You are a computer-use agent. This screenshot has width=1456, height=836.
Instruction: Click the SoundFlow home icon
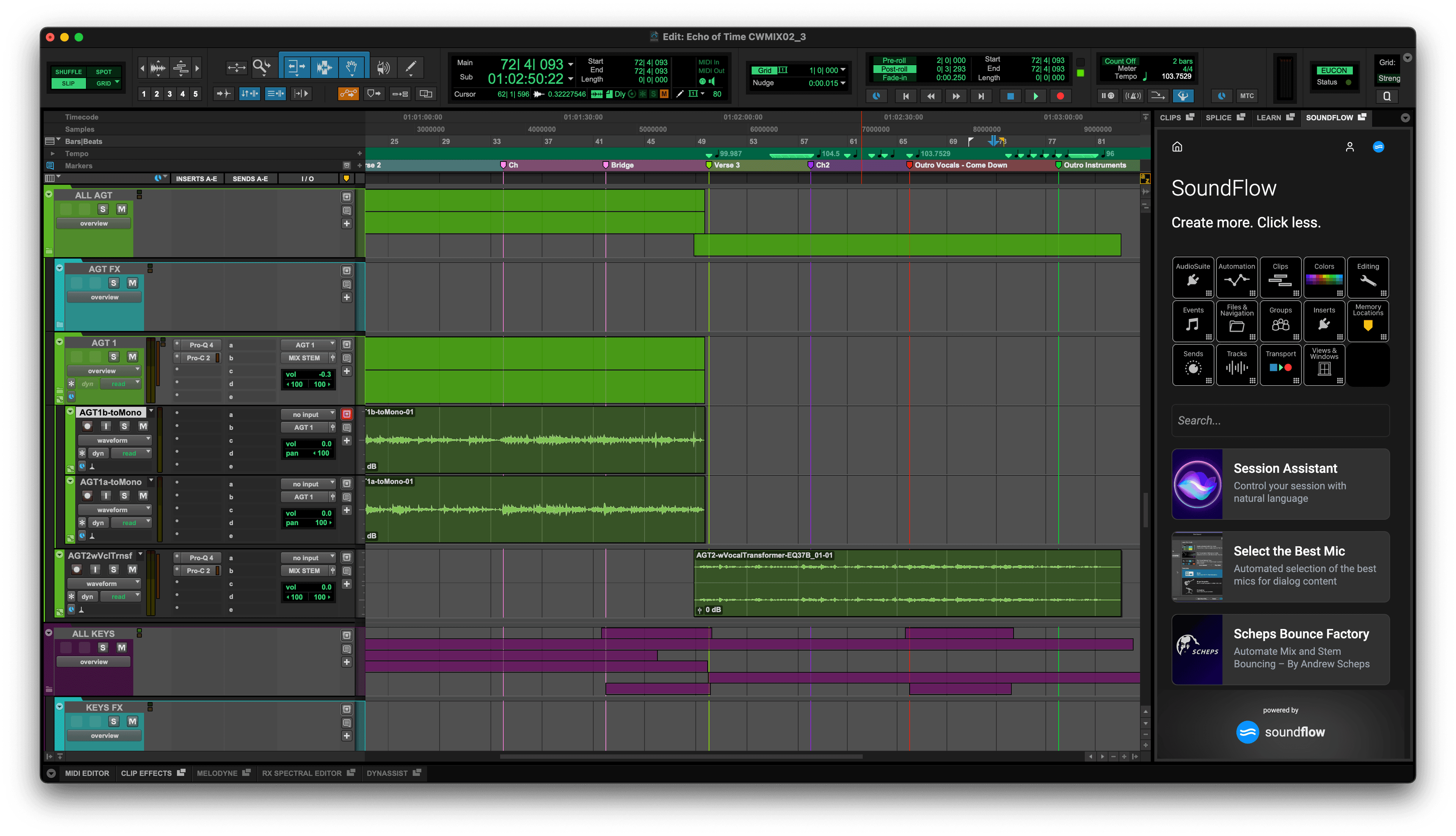click(1177, 147)
